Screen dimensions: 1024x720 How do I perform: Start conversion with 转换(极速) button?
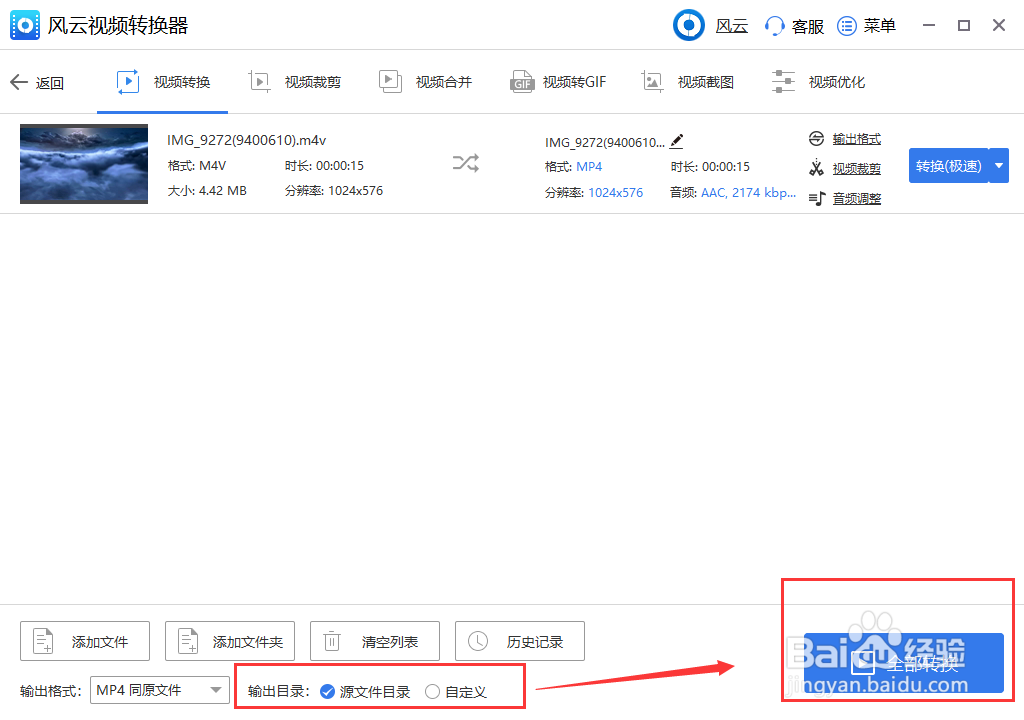click(x=948, y=166)
